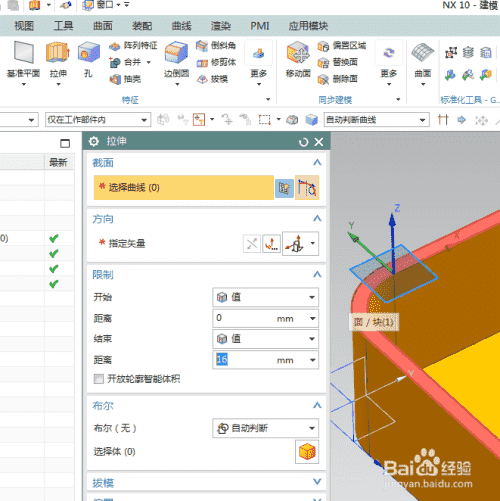Expand the 同步建模 group options arrow

(398, 99)
